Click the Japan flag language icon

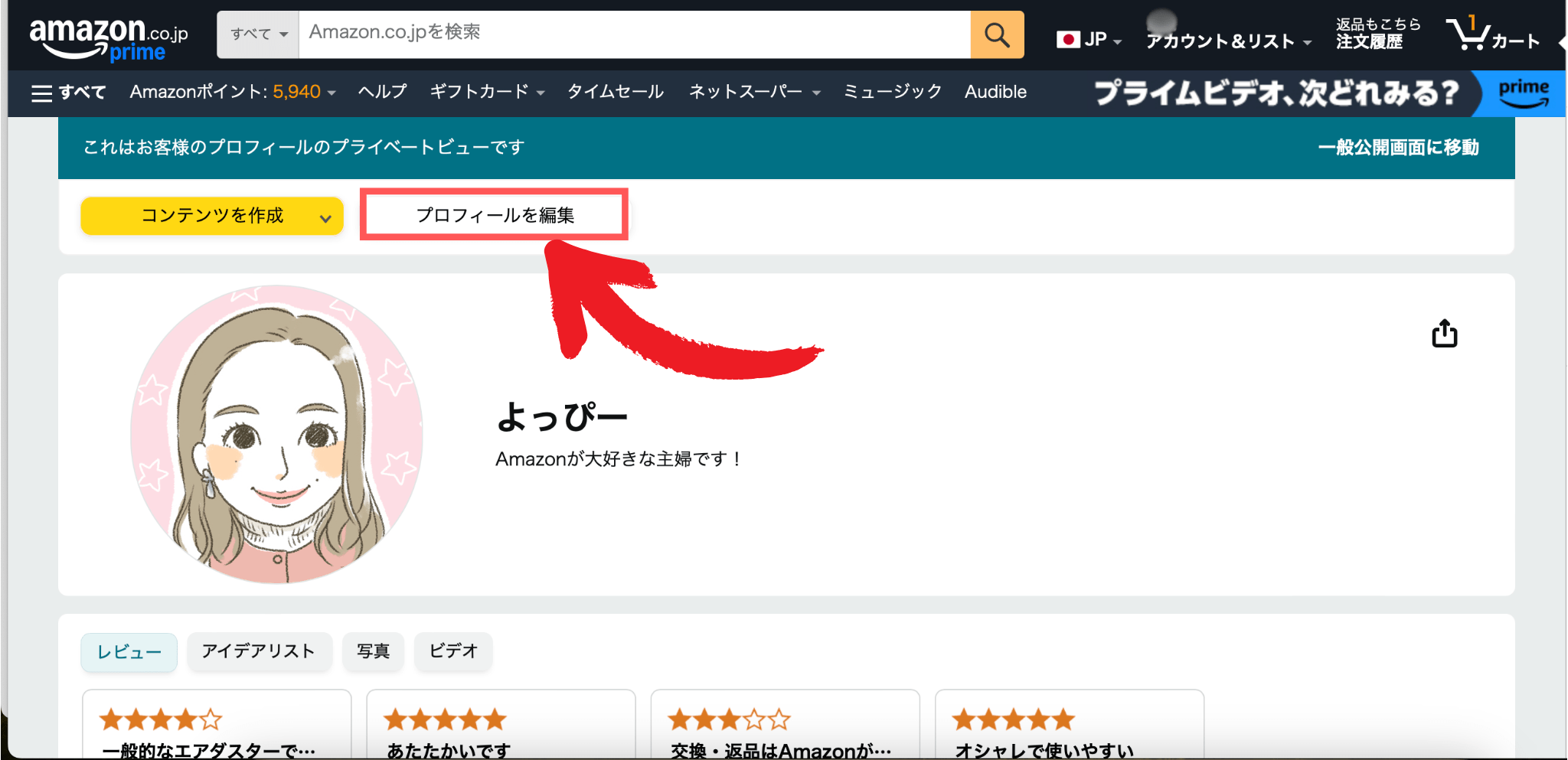[1068, 39]
